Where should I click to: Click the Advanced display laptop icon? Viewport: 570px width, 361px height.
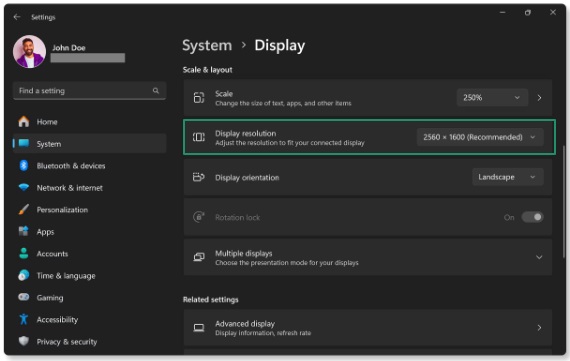tap(199, 328)
